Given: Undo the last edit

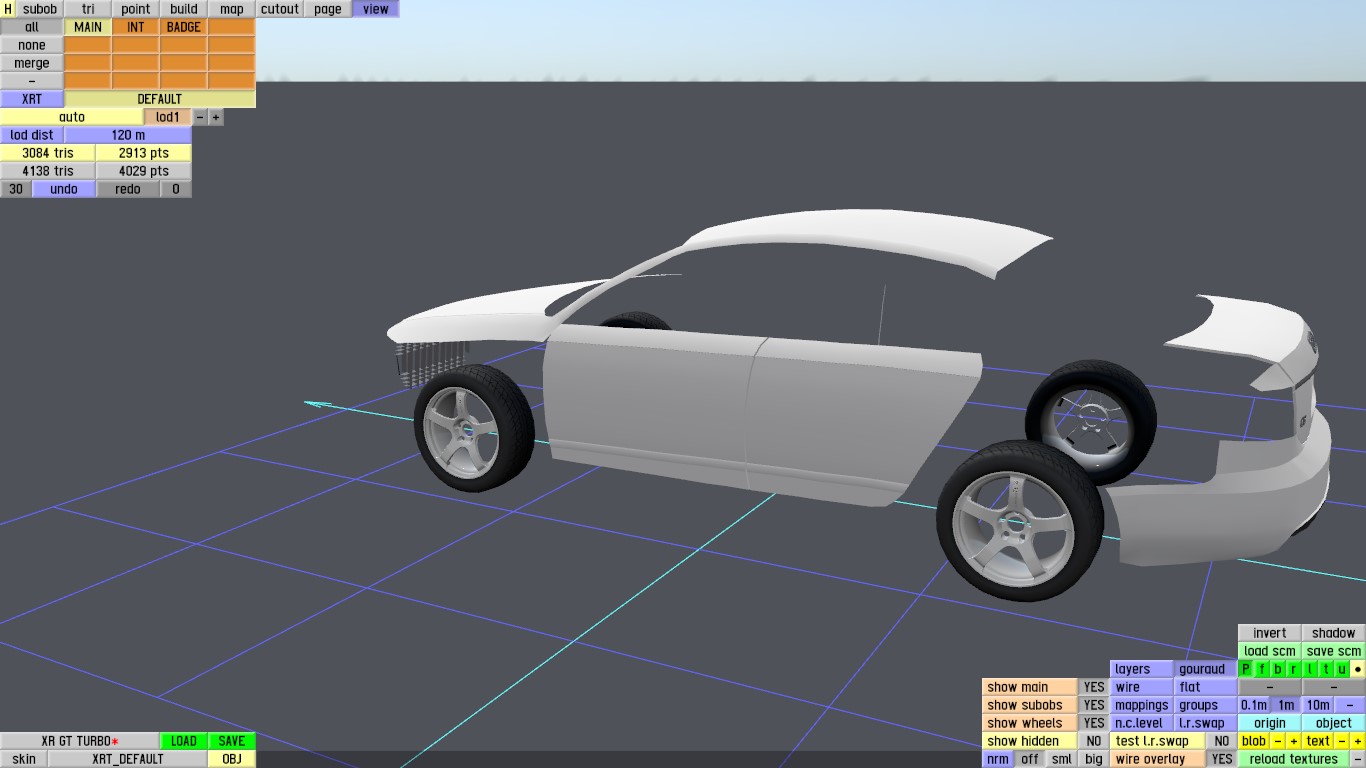Looking at the screenshot, I should [x=64, y=189].
